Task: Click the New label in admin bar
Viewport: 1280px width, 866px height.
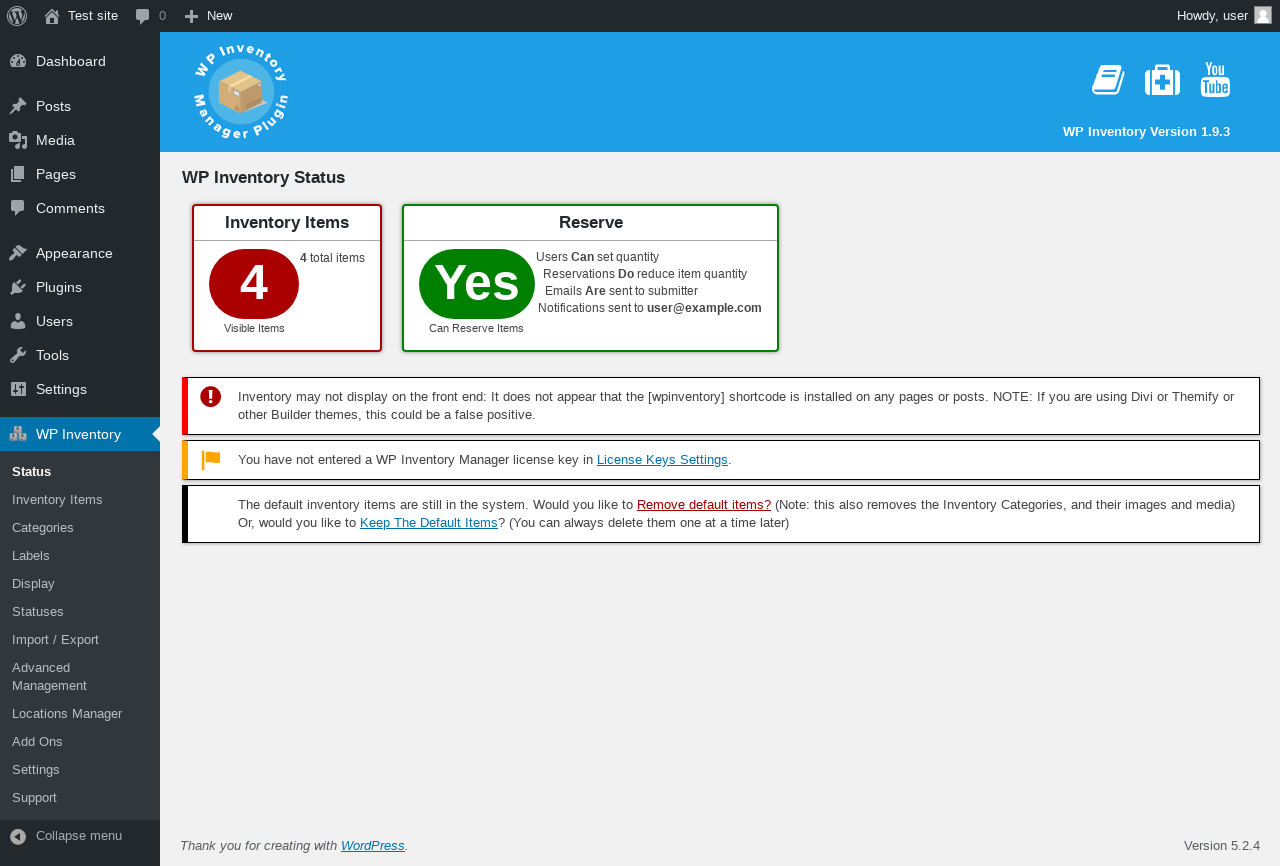Action: pyautogui.click(x=220, y=16)
